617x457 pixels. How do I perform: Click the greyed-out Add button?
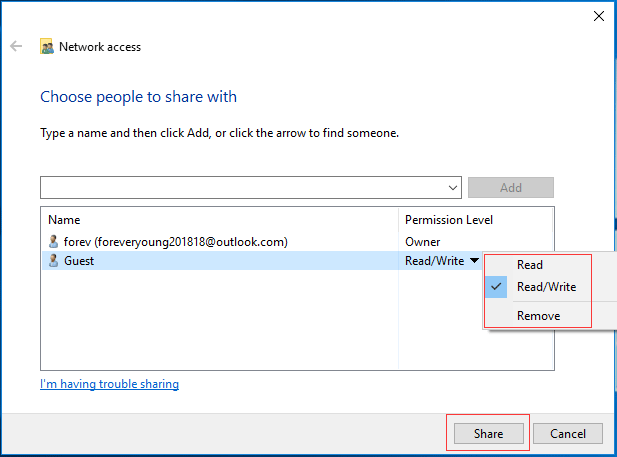pos(510,187)
